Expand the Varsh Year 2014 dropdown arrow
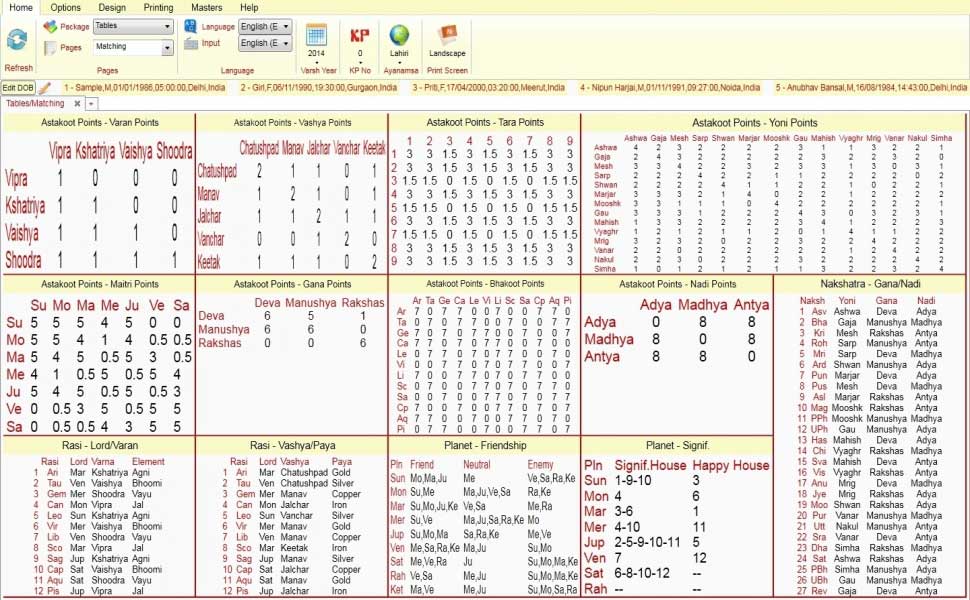The width and height of the screenshot is (970, 600). pos(317,62)
